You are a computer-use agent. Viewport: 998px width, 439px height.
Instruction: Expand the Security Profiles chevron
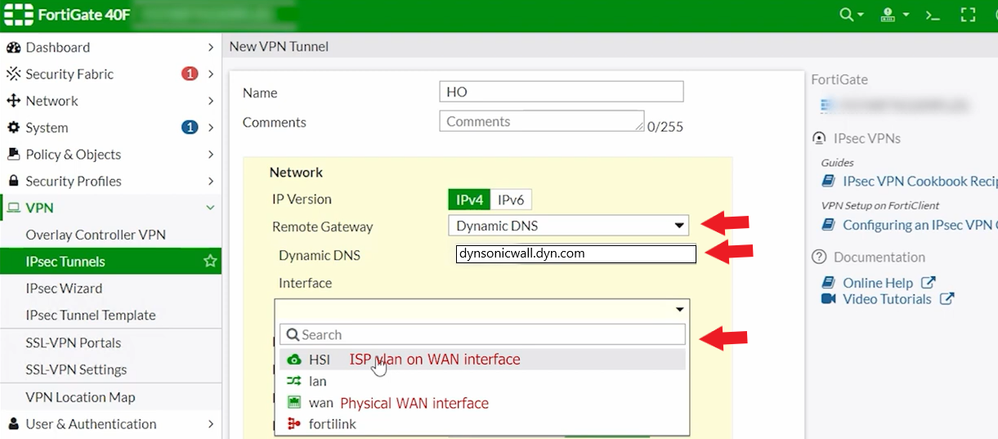tap(211, 181)
